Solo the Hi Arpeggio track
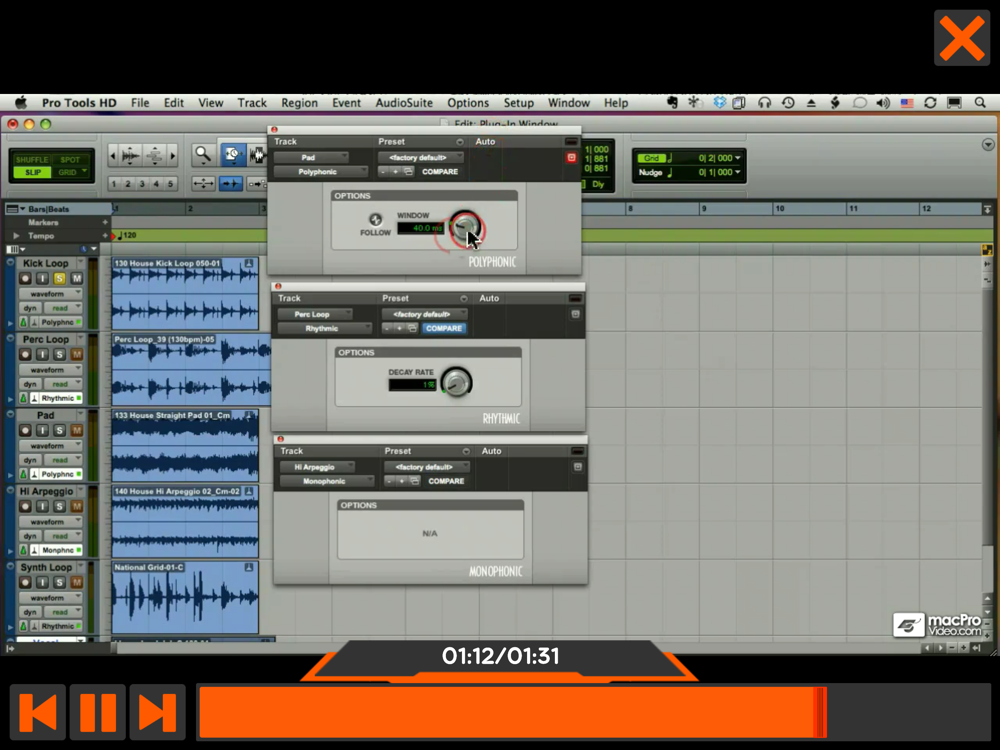1000x750 pixels. click(x=59, y=506)
